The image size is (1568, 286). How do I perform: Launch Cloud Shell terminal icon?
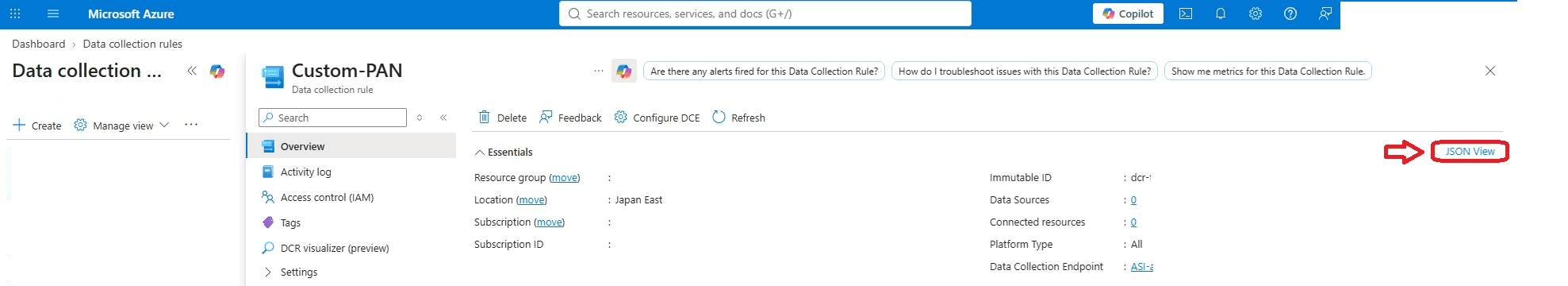1186,14
